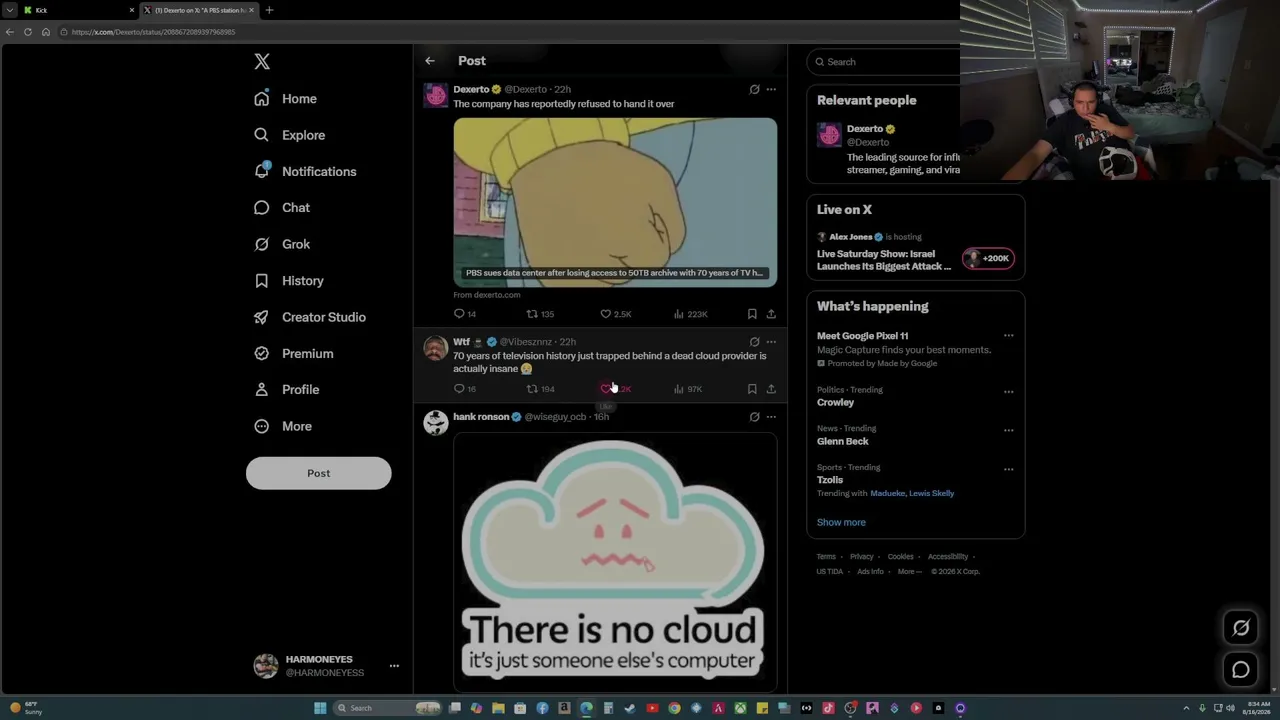Open Google Chrome from the taskbar
The height and width of the screenshot is (720, 1280).
(x=674, y=708)
